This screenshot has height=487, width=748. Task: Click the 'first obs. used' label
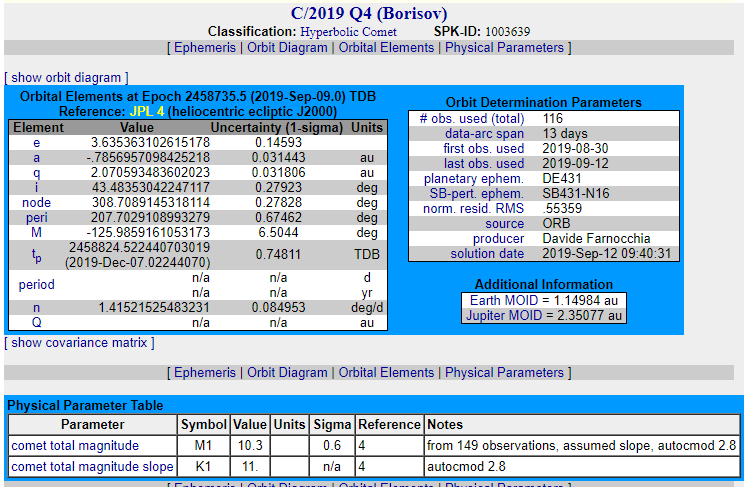pyautogui.click(x=483, y=148)
